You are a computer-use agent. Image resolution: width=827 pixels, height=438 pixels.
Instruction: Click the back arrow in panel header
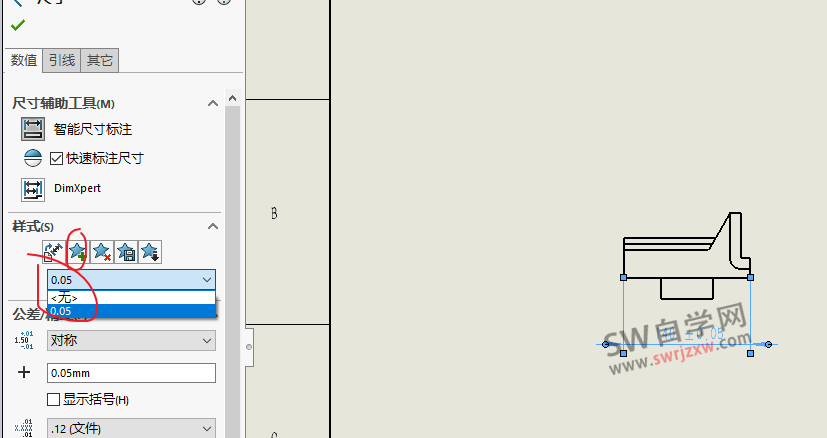tap(18, 3)
